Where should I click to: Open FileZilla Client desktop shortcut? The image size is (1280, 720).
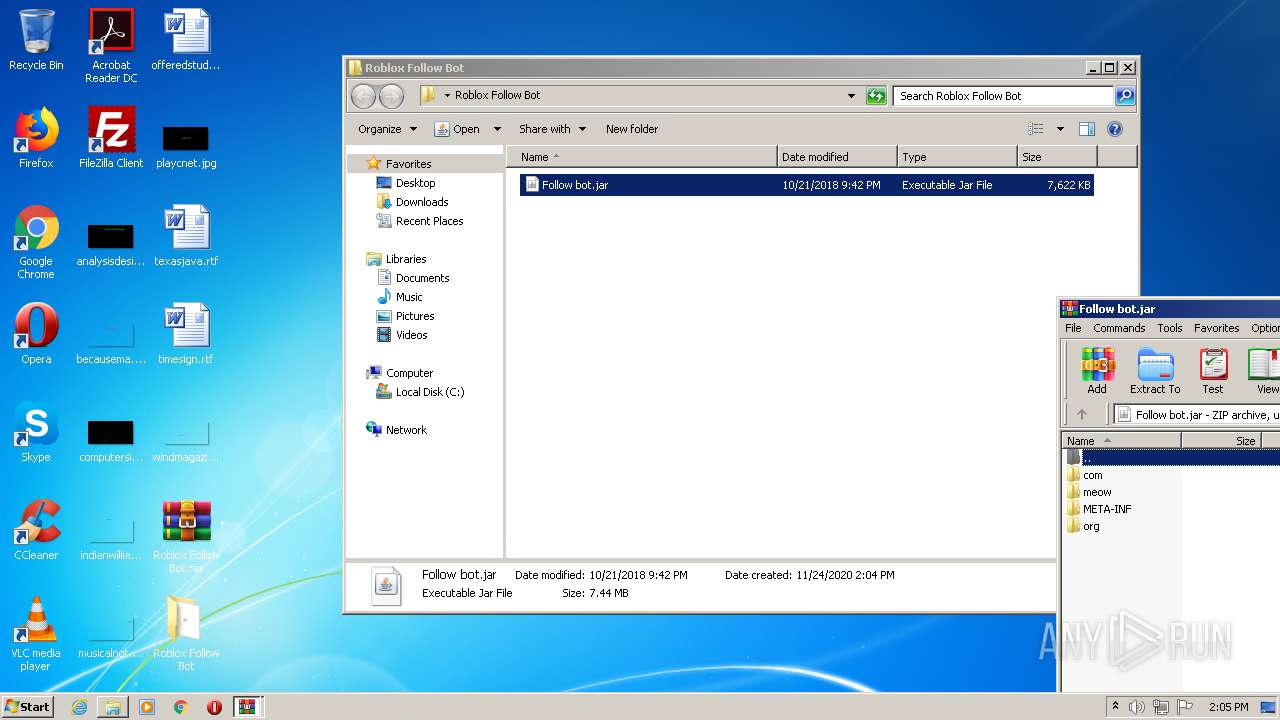click(111, 138)
